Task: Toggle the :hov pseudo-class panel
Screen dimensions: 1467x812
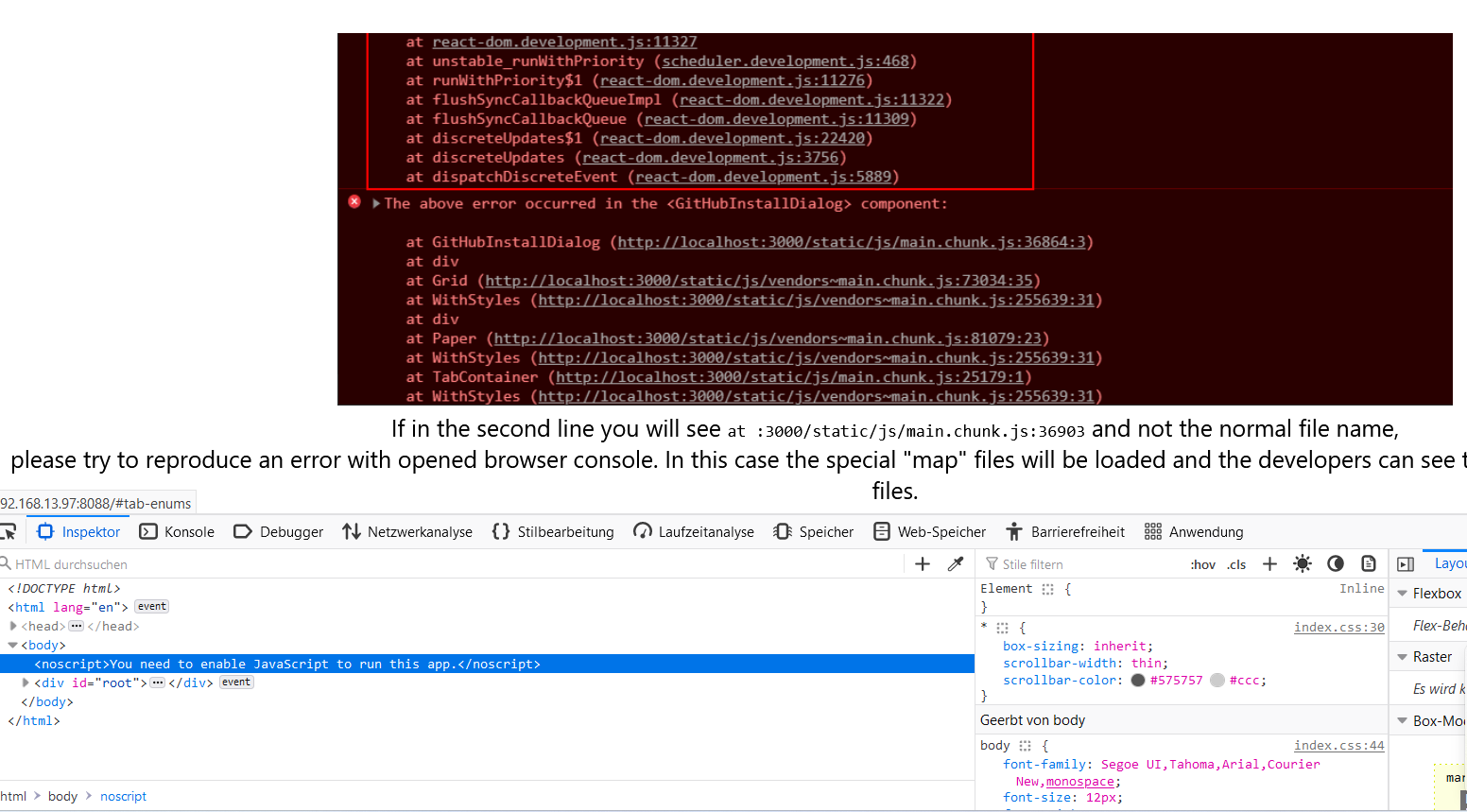Action: [1203, 564]
